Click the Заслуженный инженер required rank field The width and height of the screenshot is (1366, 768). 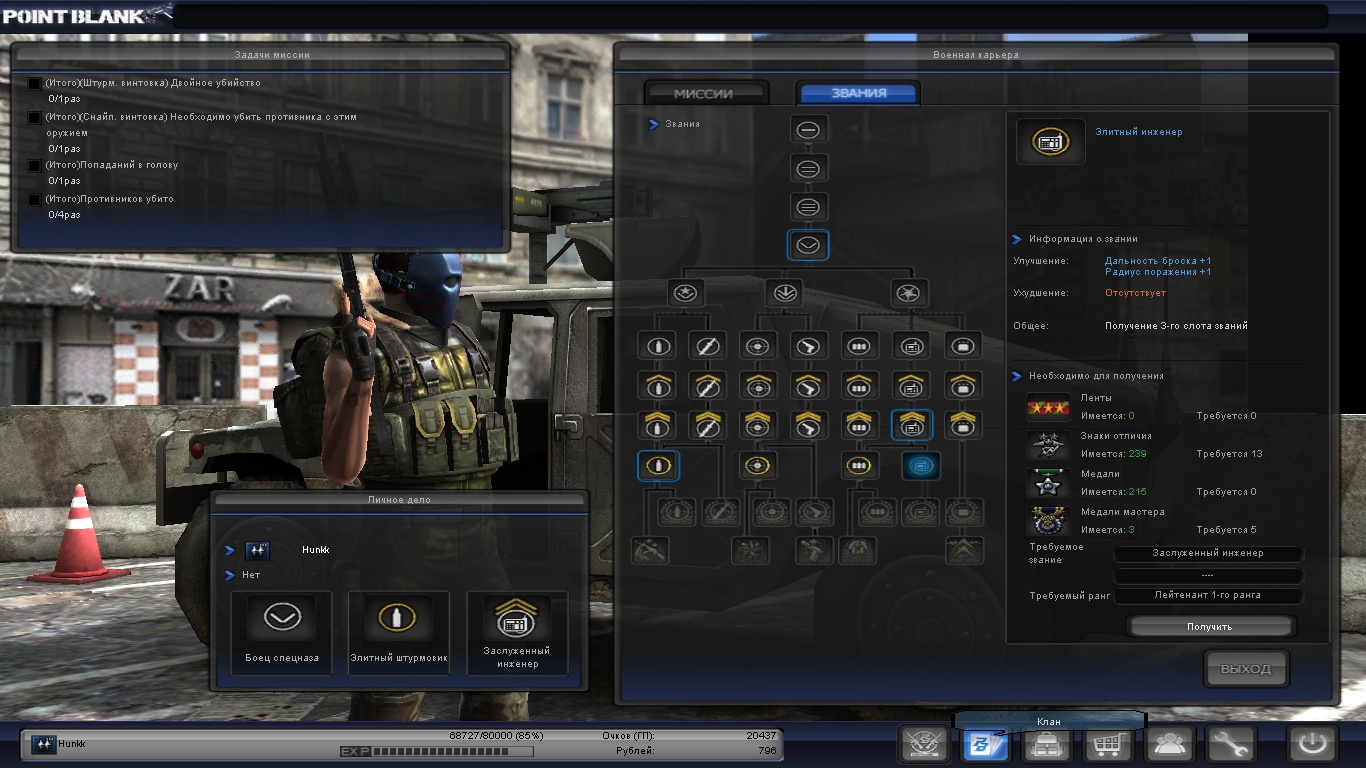click(1208, 553)
